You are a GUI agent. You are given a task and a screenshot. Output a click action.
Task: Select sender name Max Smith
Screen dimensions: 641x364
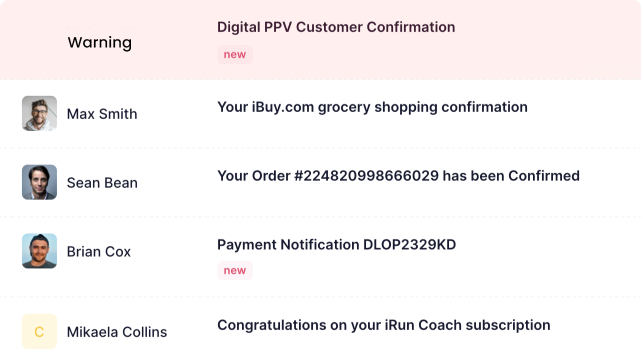tap(102, 114)
